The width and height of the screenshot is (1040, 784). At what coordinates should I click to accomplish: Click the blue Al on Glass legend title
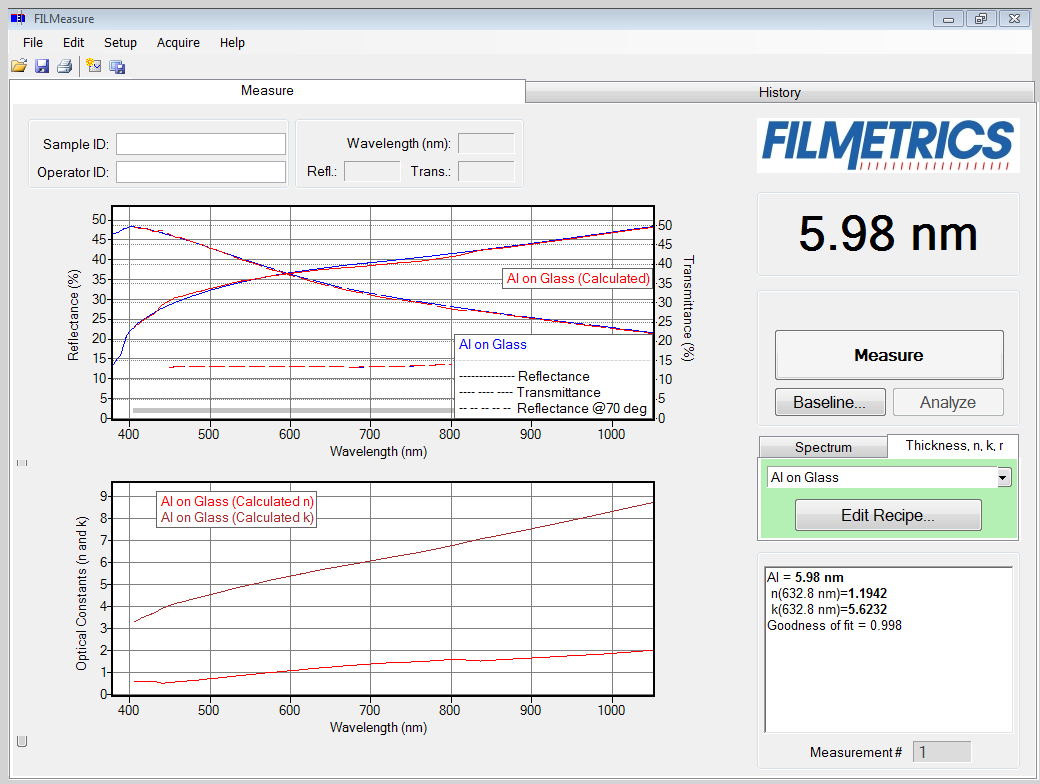[493, 344]
